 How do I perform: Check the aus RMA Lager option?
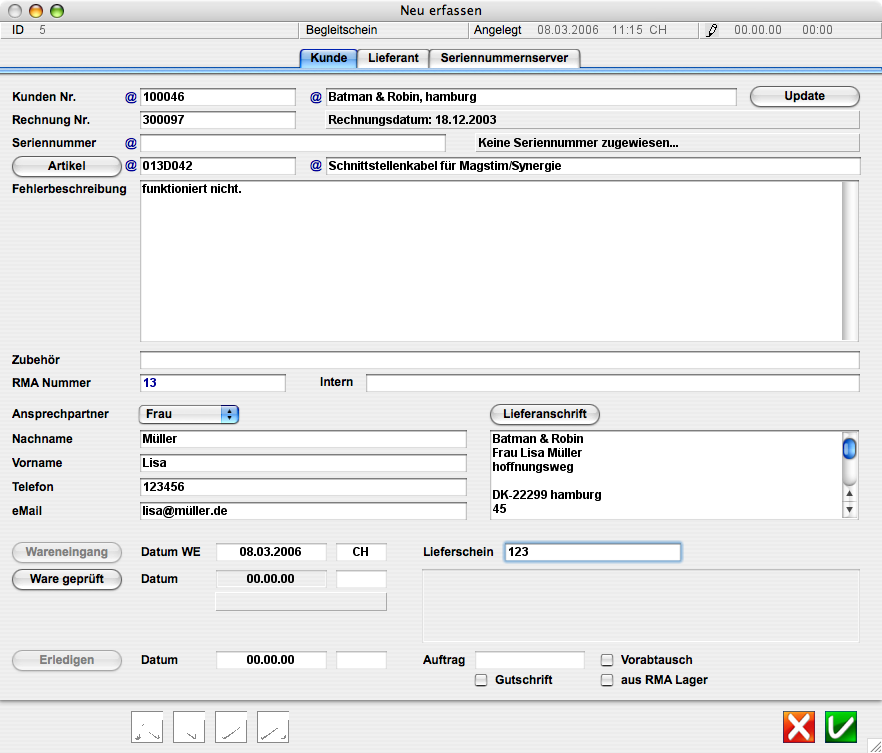click(x=607, y=680)
